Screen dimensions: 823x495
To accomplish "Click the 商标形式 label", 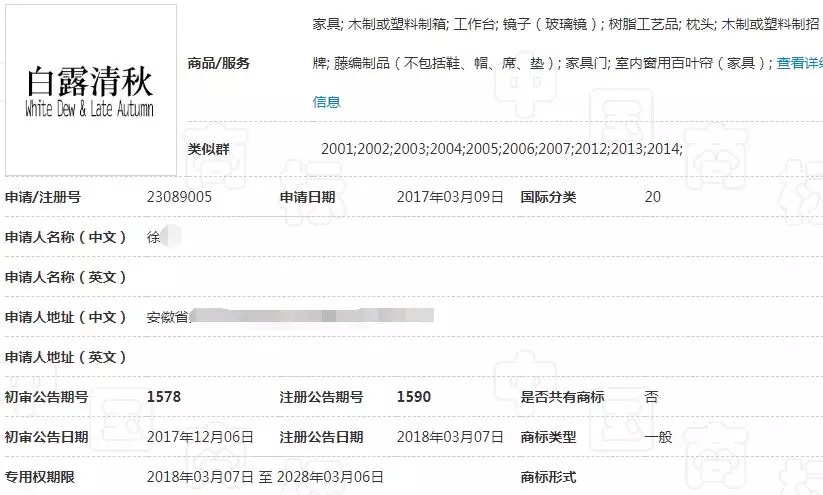I will coord(548,477).
